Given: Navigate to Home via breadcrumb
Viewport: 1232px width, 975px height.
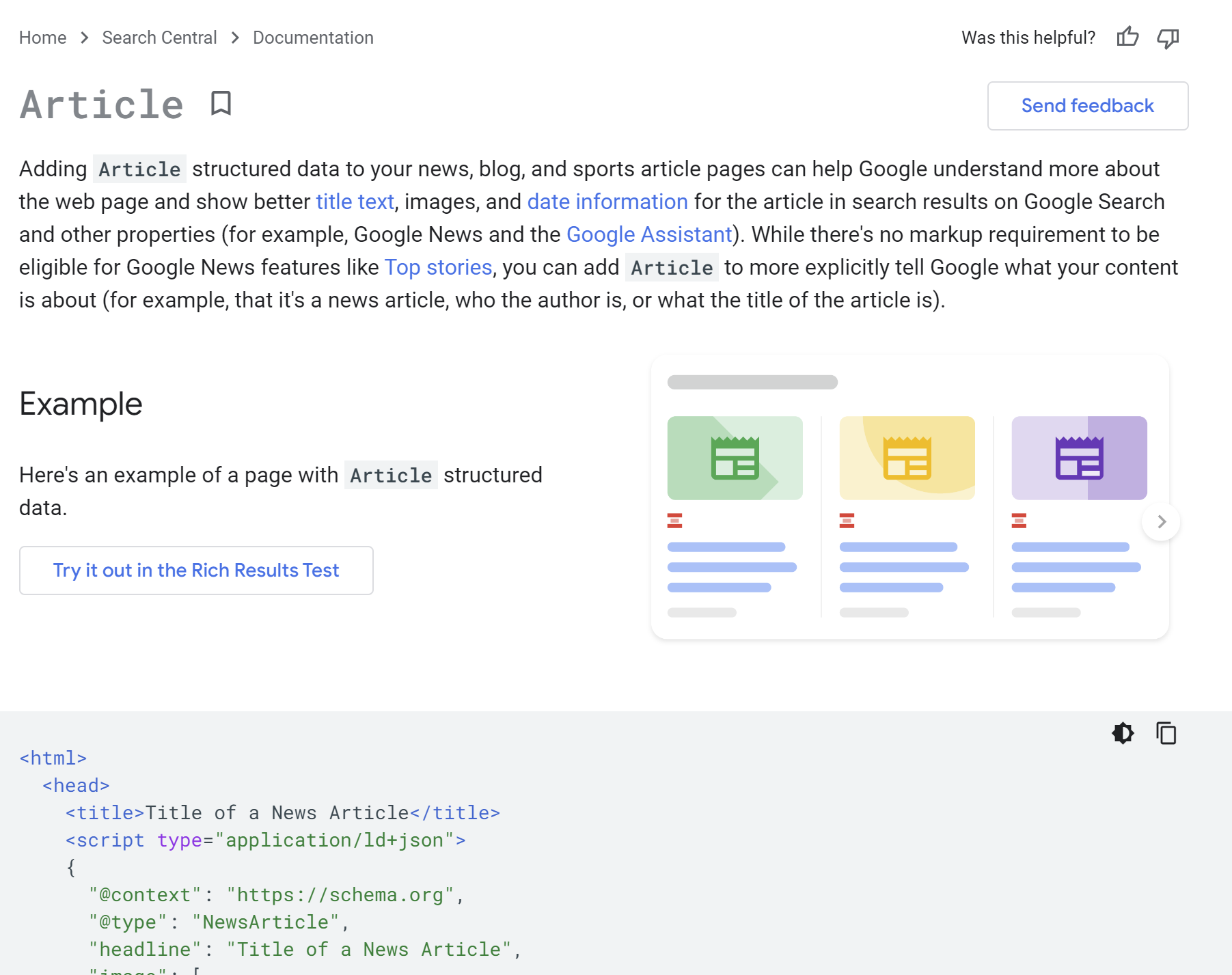Looking at the screenshot, I should click(x=43, y=38).
